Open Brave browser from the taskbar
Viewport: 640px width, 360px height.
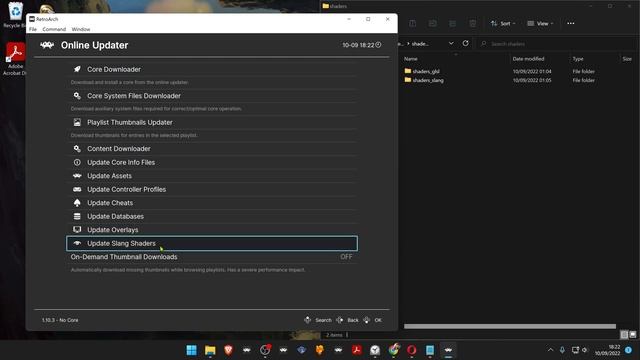229,350
